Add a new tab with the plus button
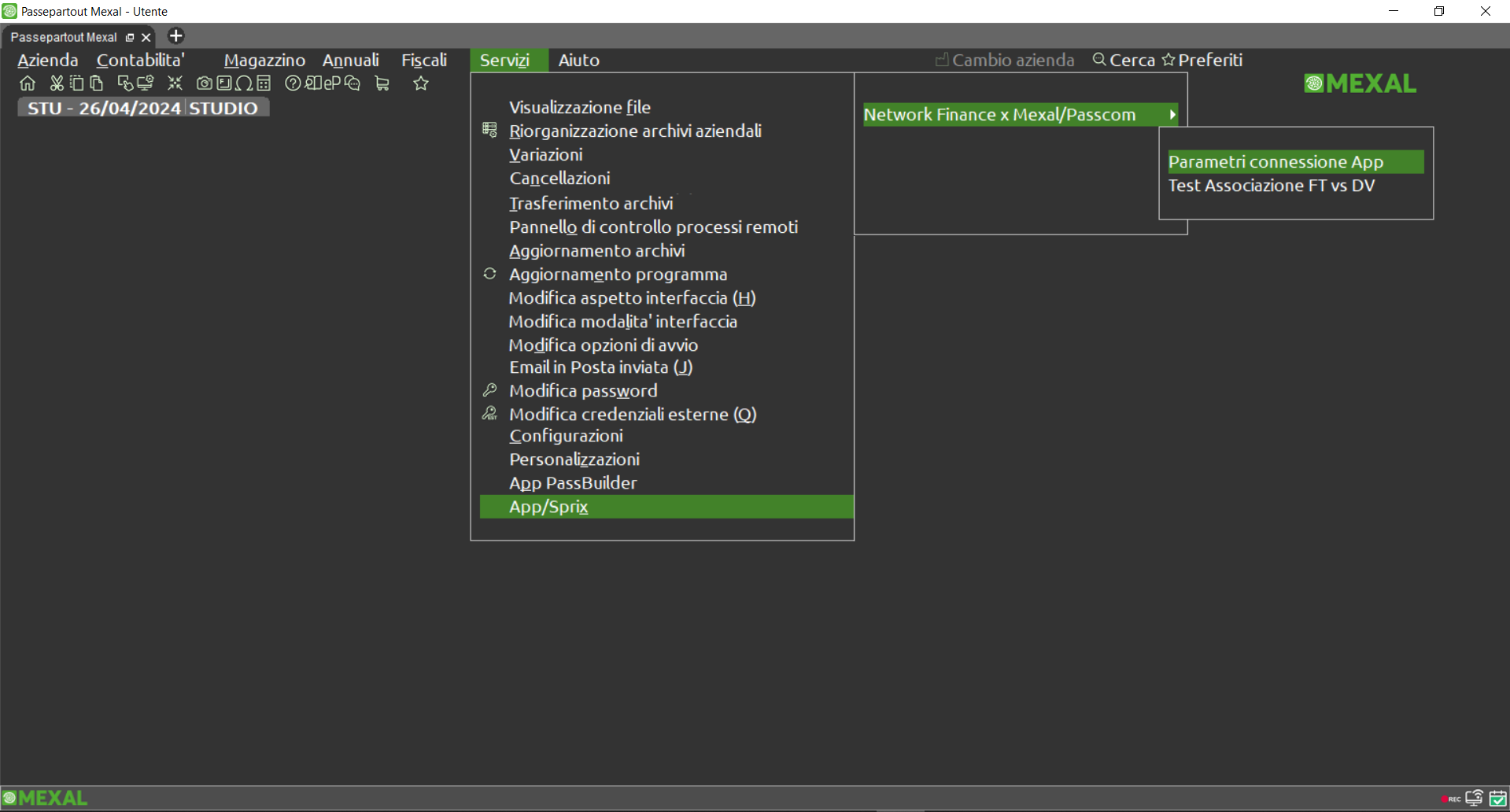Image resolution: width=1510 pixels, height=812 pixels. (x=176, y=36)
